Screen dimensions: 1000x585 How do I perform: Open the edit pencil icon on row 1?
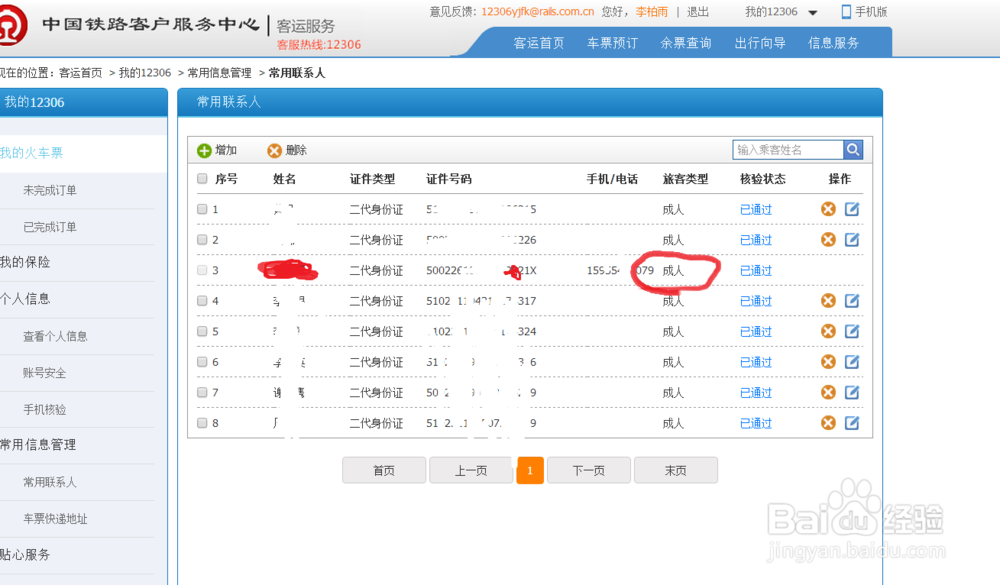(x=852, y=209)
